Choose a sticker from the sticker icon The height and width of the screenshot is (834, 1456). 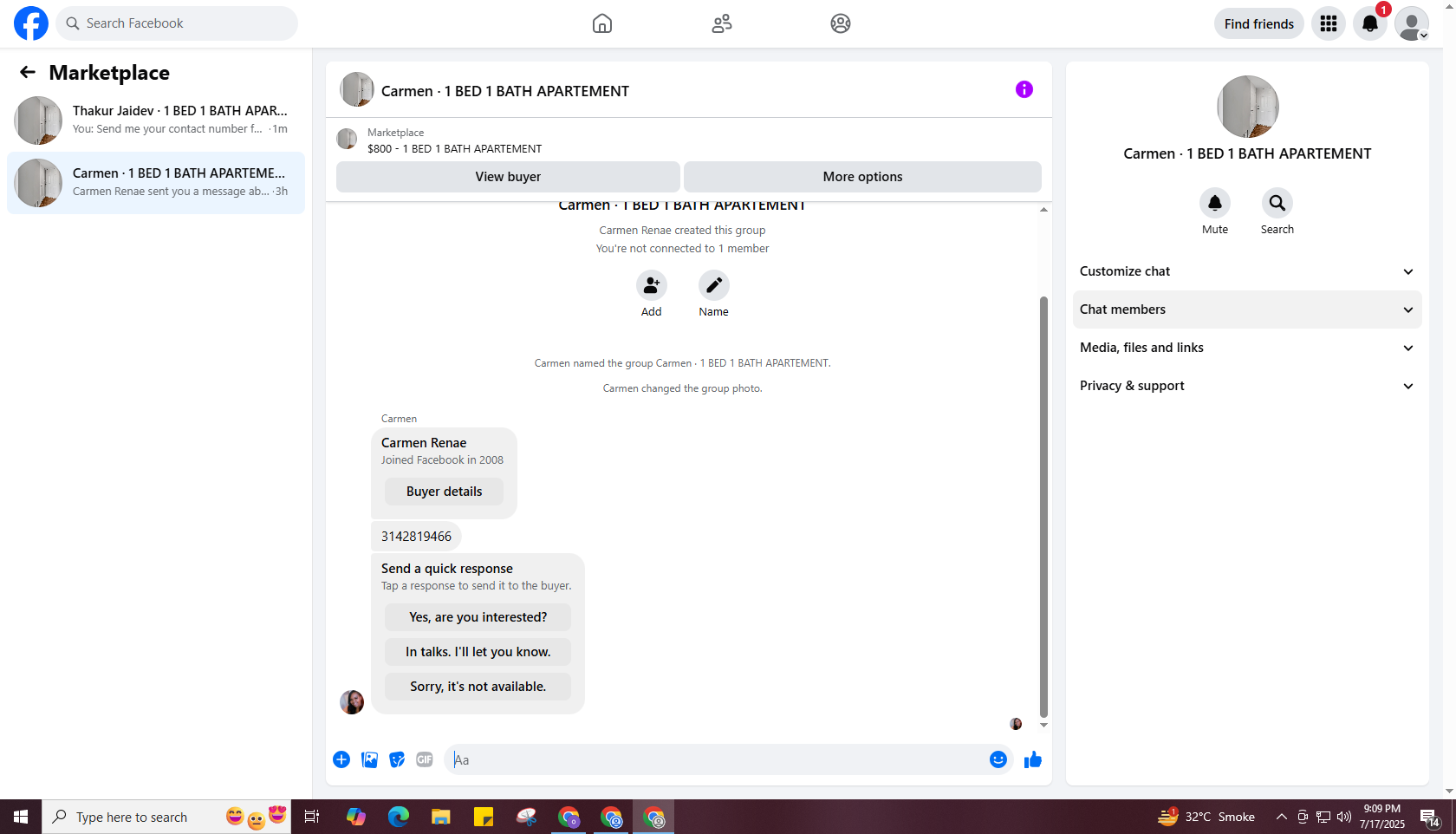(397, 759)
